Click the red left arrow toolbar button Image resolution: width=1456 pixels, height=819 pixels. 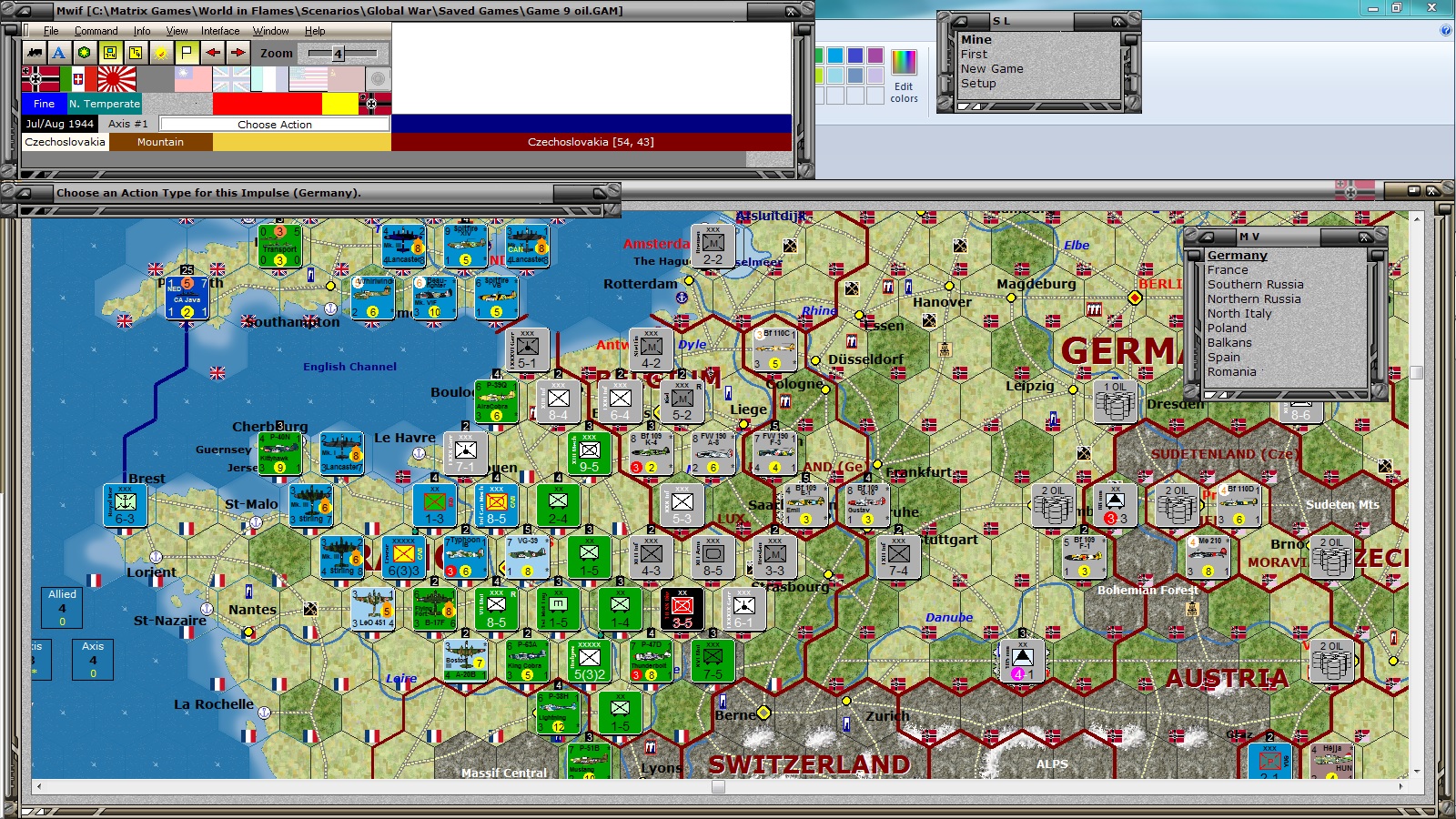tap(212, 53)
